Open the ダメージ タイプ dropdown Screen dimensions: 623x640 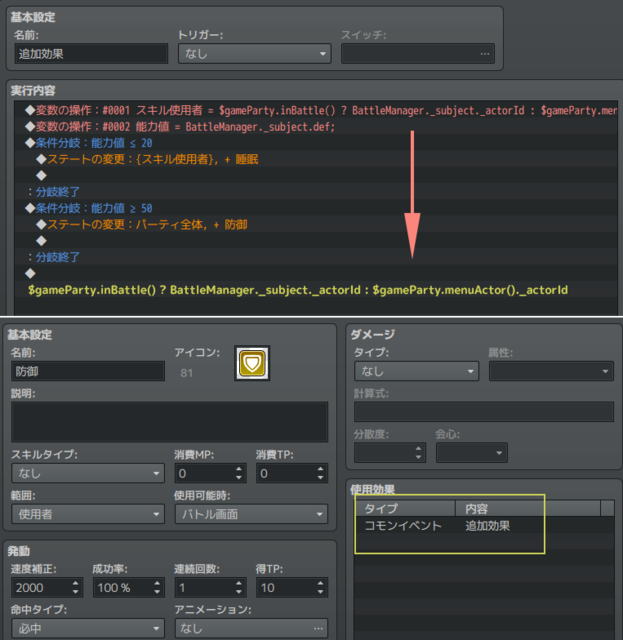tap(416, 371)
